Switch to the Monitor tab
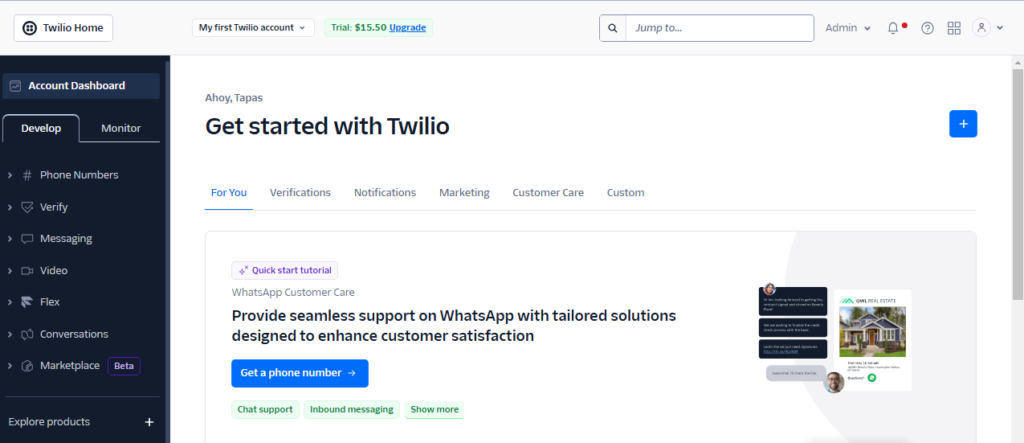This screenshot has width=1024, height=443. tap(121, 128)
